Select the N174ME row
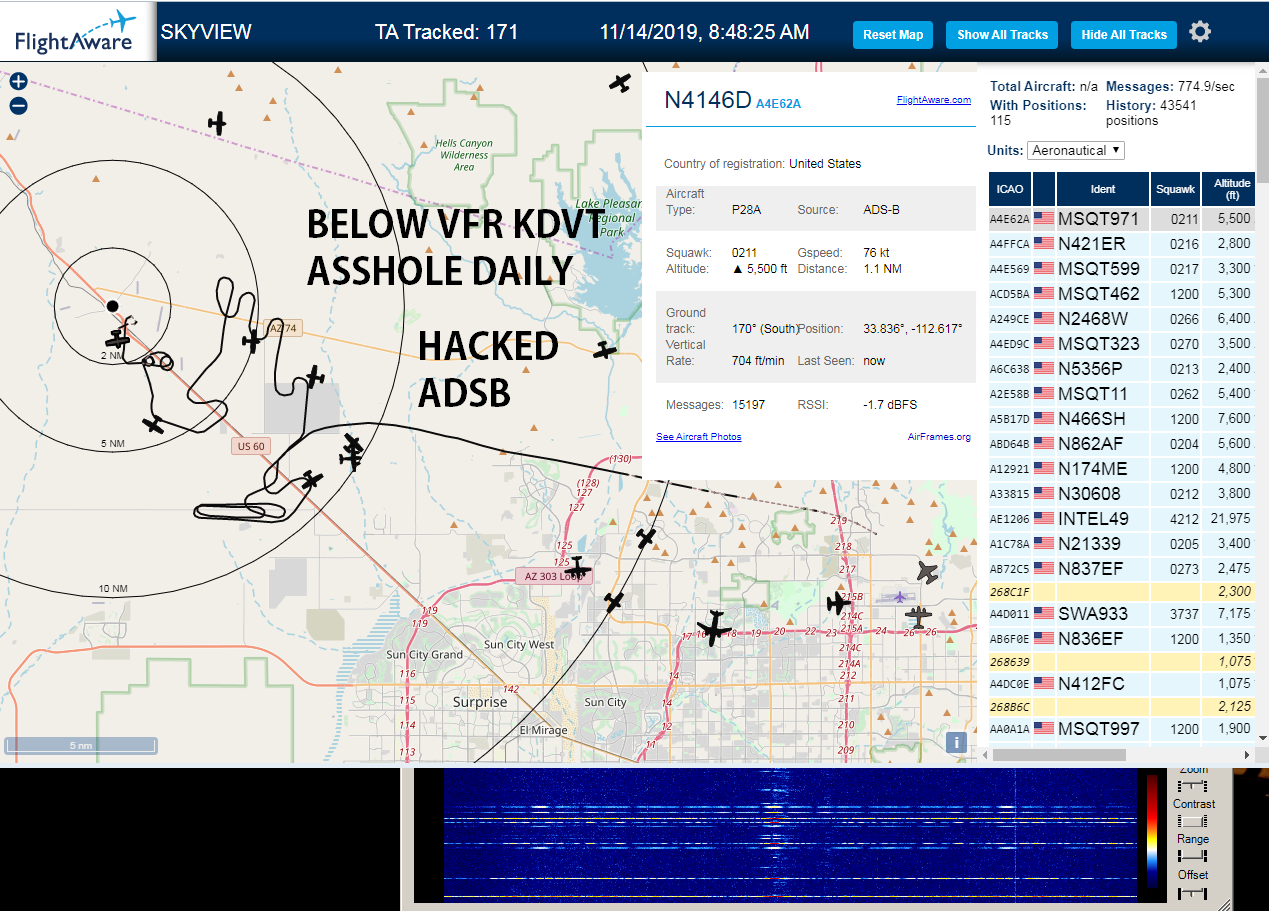The width and height of the screenshot is (1269, 911). pos(1122,468)
